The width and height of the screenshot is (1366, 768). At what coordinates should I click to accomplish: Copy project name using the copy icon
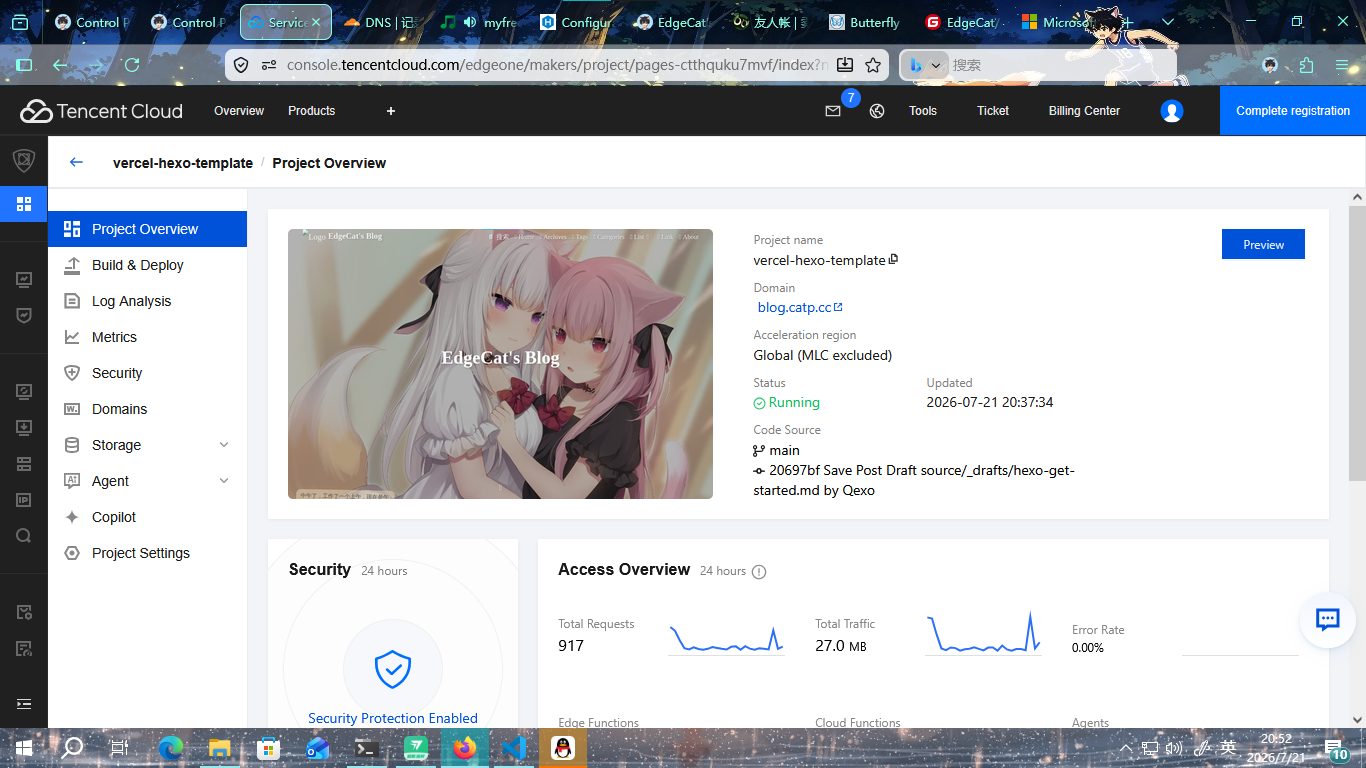point(894,259)
